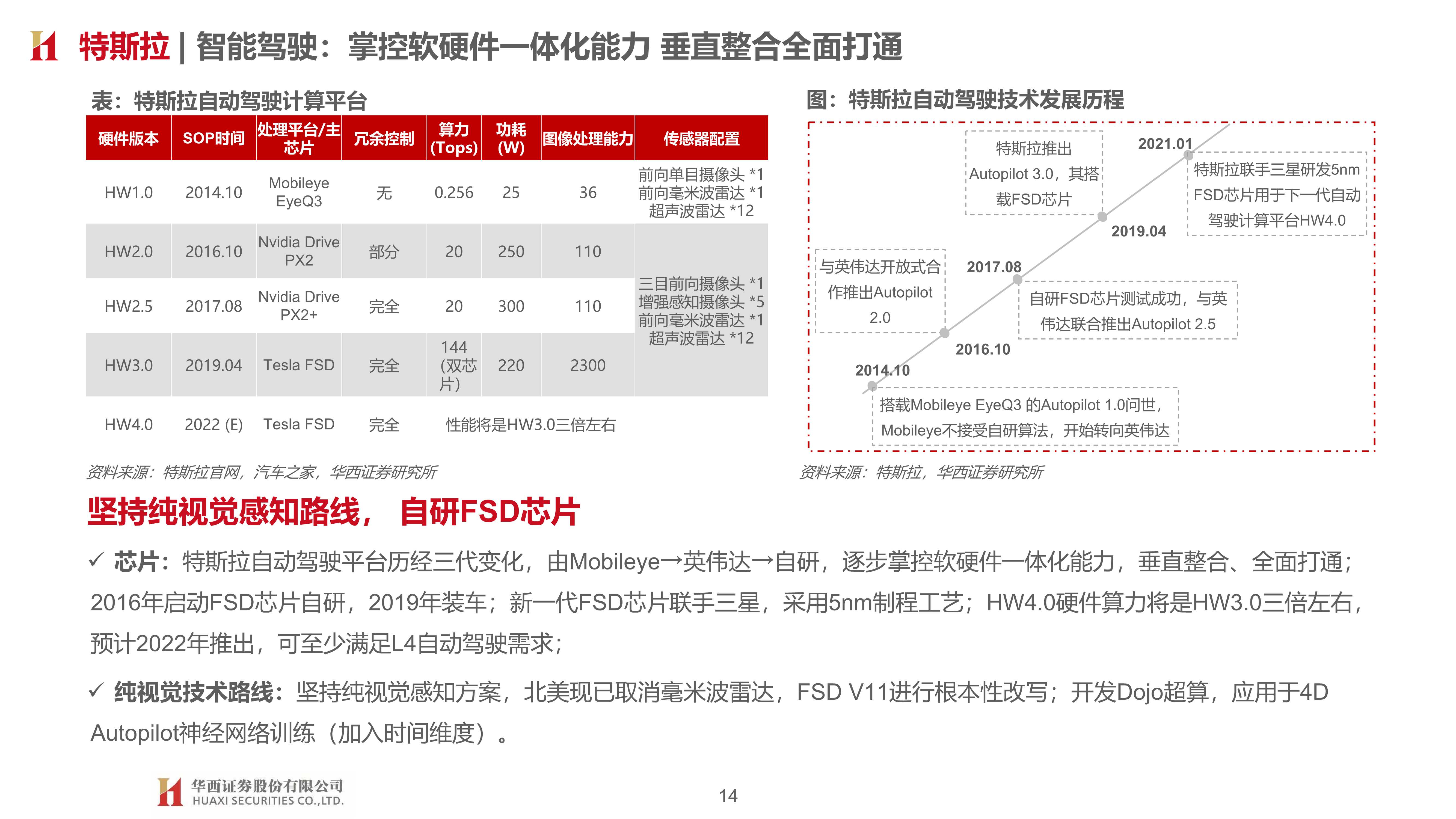Screen dimensions: 1456x819
Task: Click the Mobileye EyeQ3 Autopilot 1.0 callout
Action: click(1025, 417)
